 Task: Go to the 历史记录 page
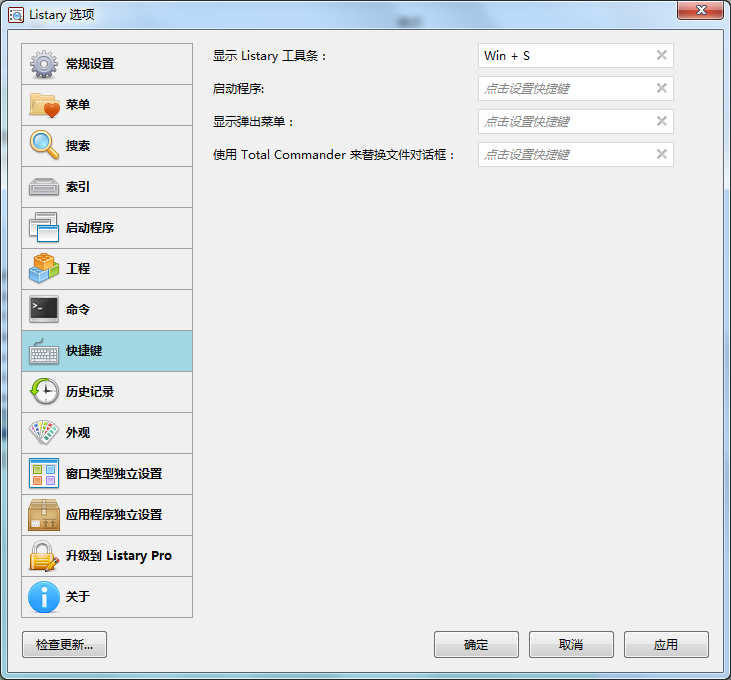coord(107,392)
